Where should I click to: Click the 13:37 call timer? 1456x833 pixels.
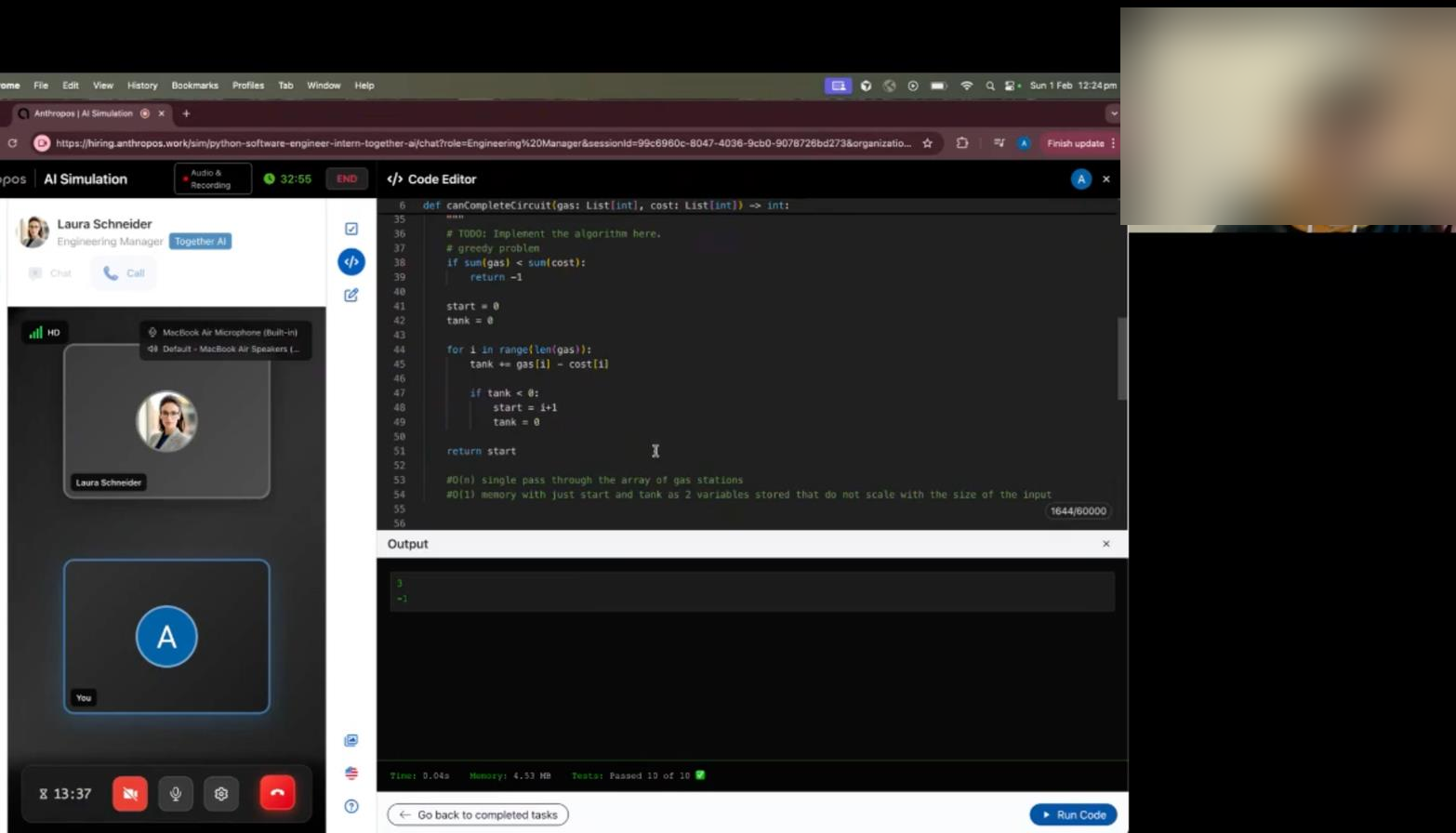pyautogui.click(x=65, y=794)
